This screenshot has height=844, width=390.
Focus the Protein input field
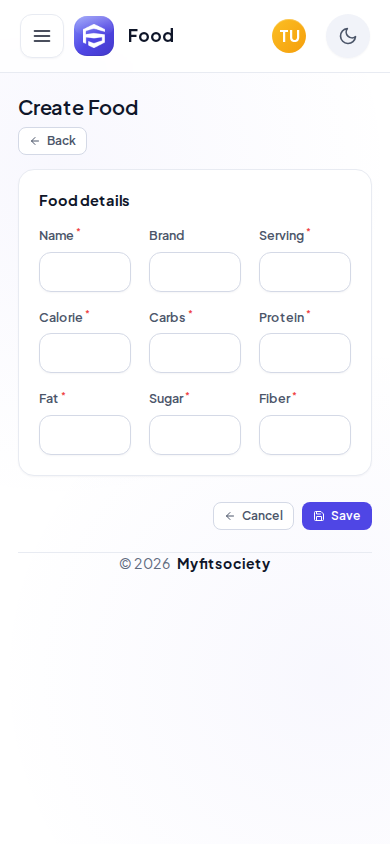(x=305, y=353)
